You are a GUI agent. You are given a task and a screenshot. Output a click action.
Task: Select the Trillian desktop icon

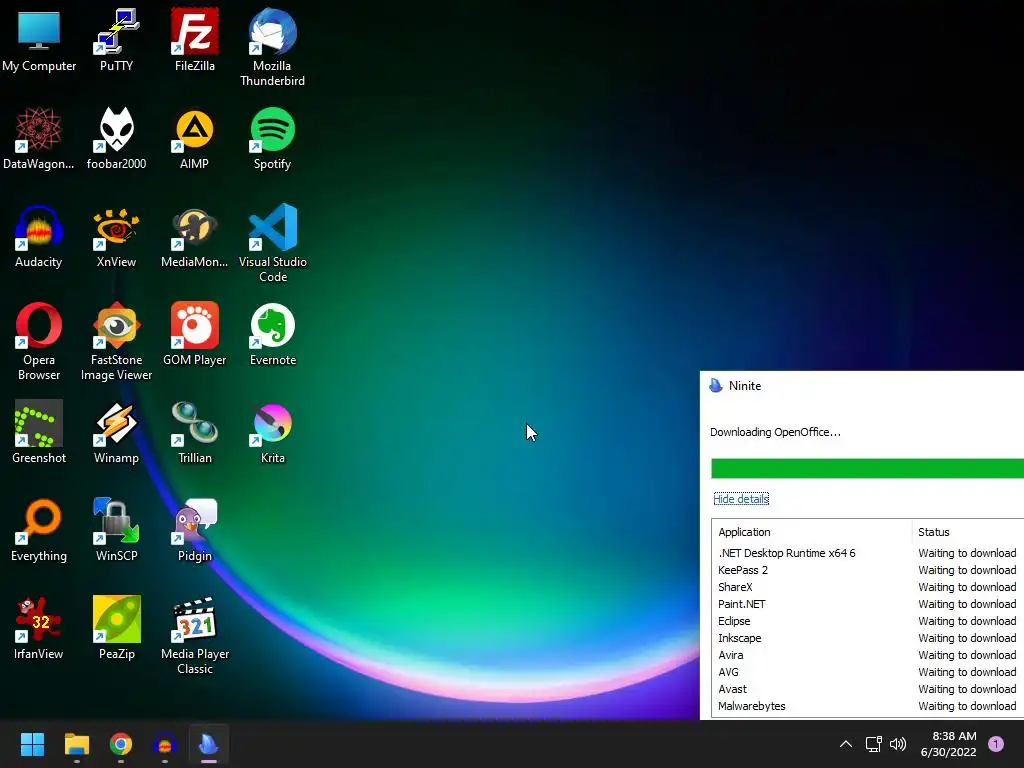[x=195, y=432]
